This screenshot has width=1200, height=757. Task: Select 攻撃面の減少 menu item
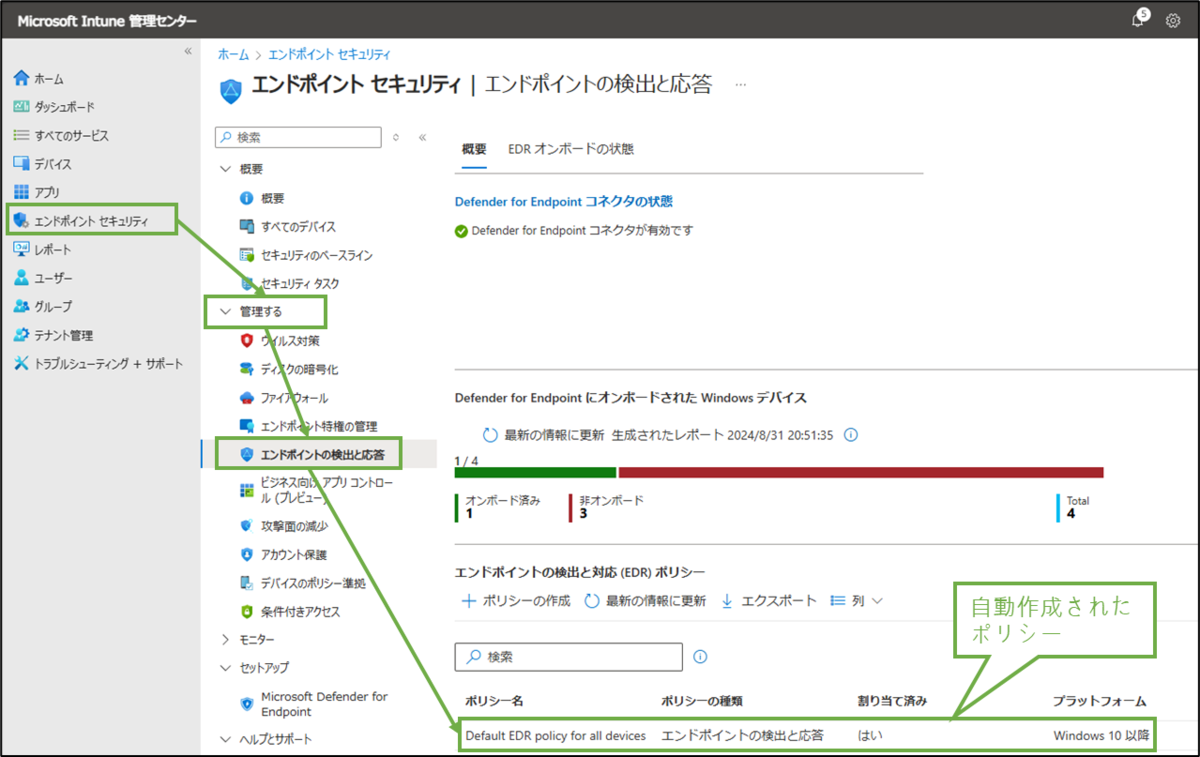point(293,525)
